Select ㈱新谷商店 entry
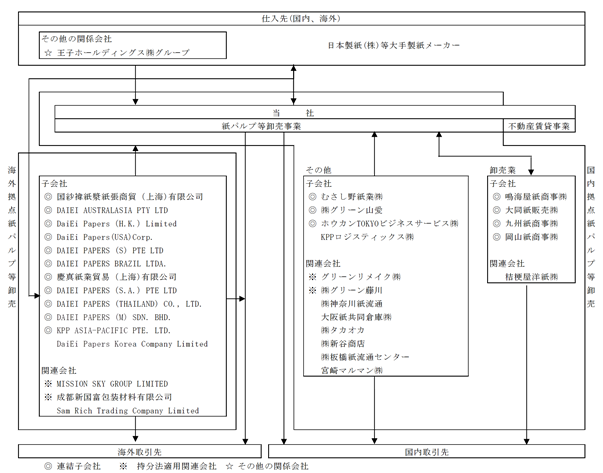Screen dimensions: 603x473 click(343, 344)
